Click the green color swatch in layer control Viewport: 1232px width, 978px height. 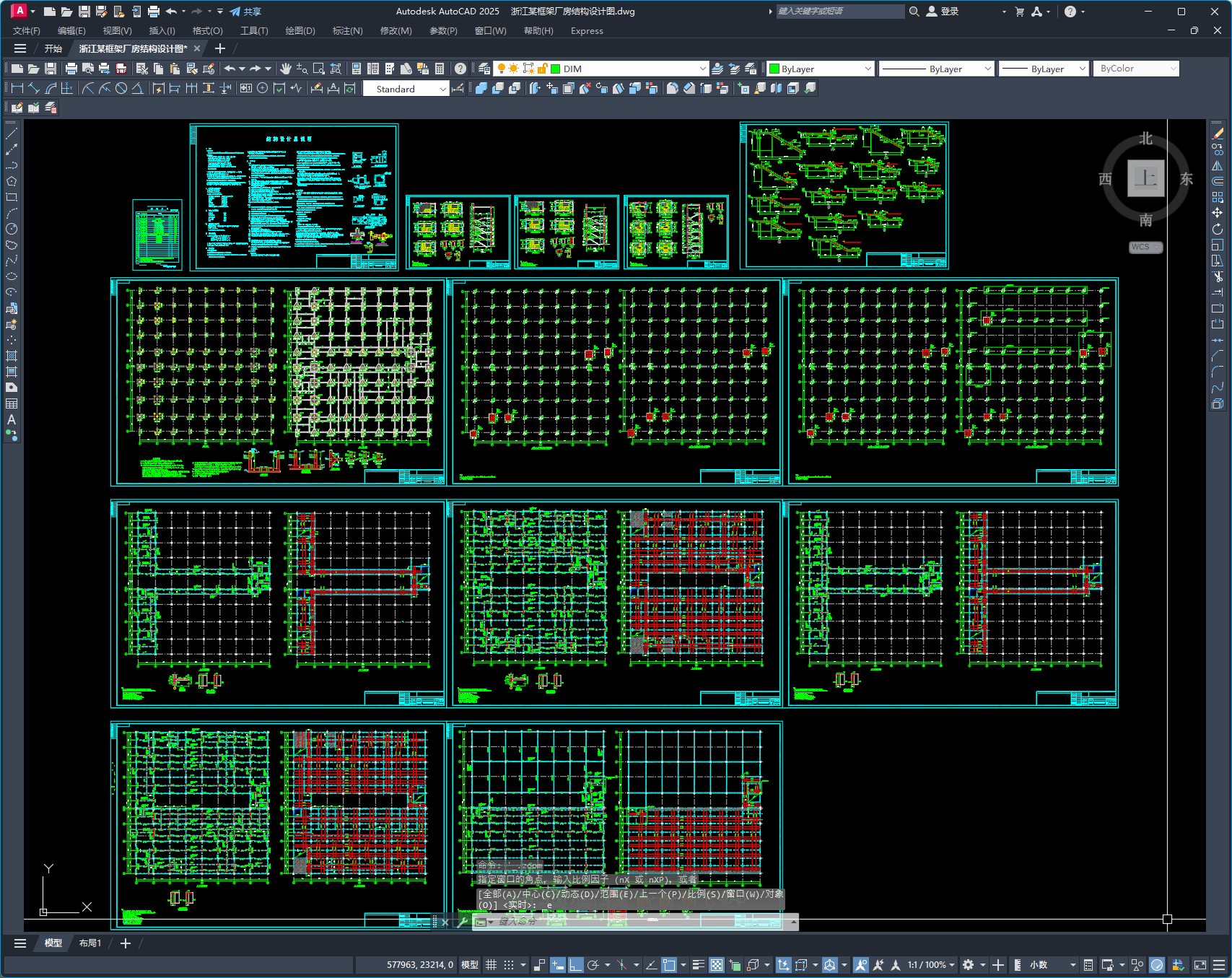(556, 69)
